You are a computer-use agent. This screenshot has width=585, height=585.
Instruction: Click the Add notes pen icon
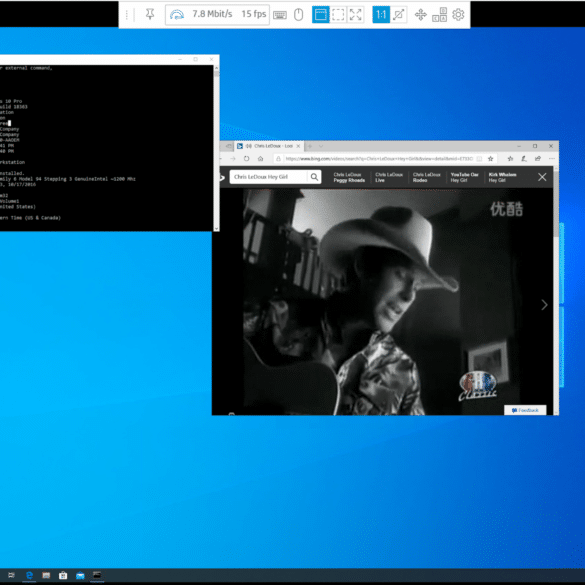point(524,159)
